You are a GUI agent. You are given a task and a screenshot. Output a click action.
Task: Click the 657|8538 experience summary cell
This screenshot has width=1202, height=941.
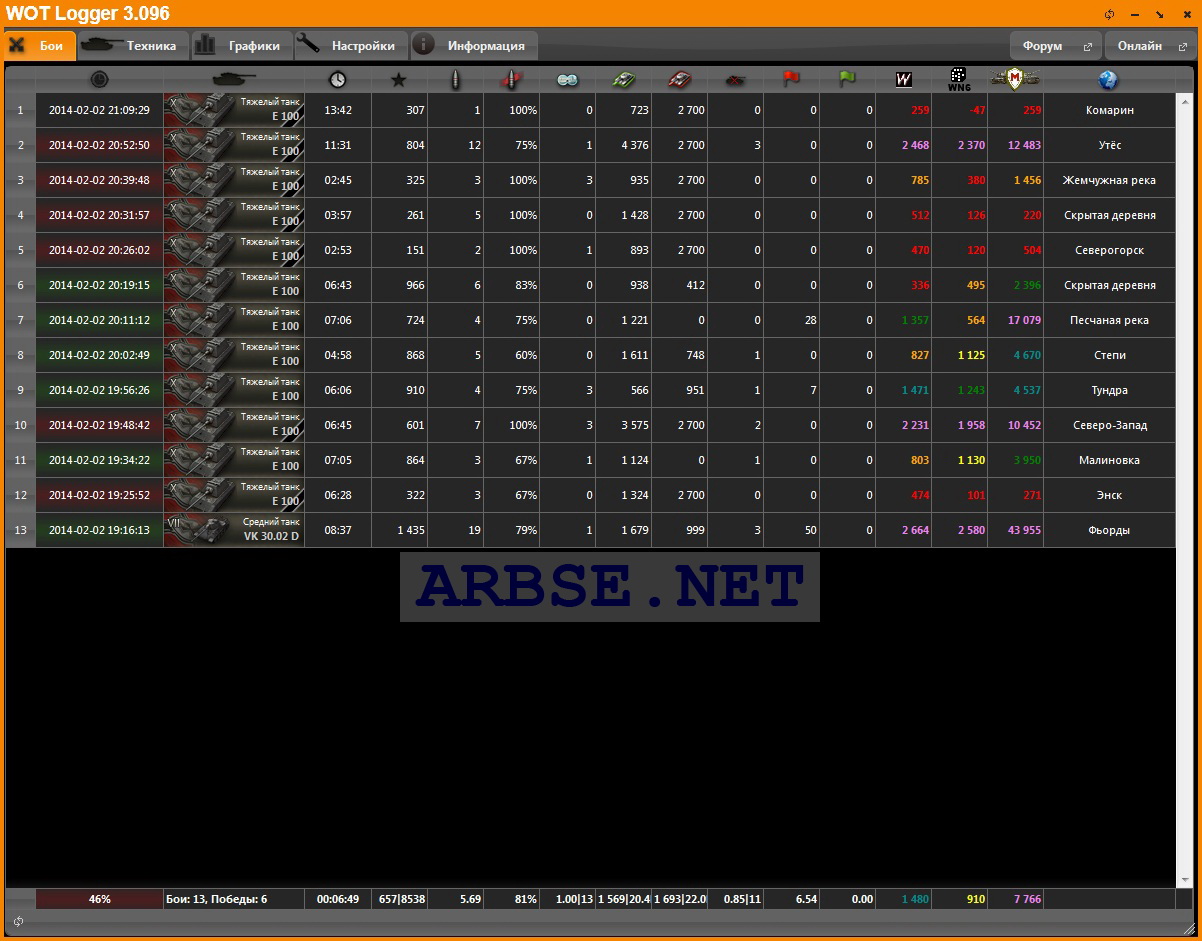[x=400, y=899]
